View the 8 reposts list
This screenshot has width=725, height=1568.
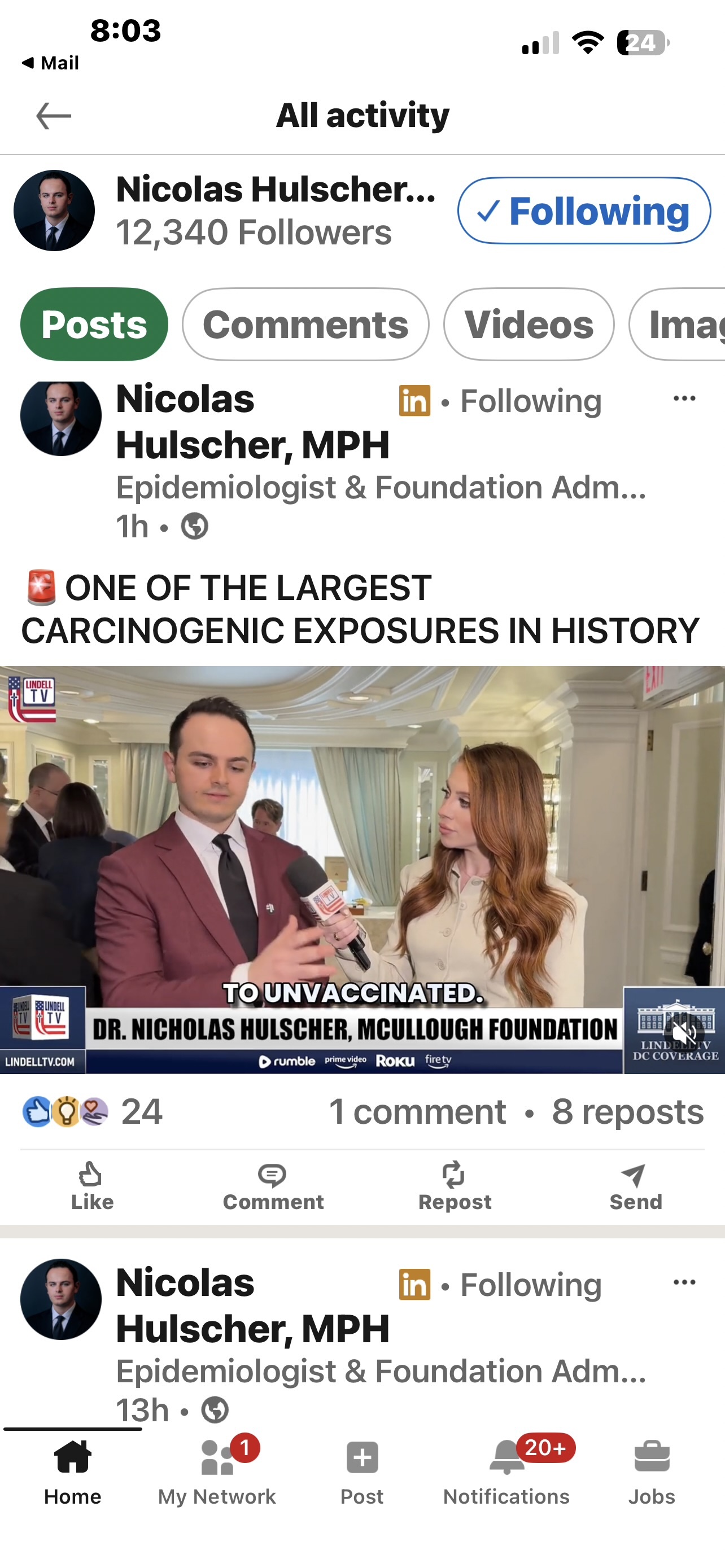point(628,1112)
